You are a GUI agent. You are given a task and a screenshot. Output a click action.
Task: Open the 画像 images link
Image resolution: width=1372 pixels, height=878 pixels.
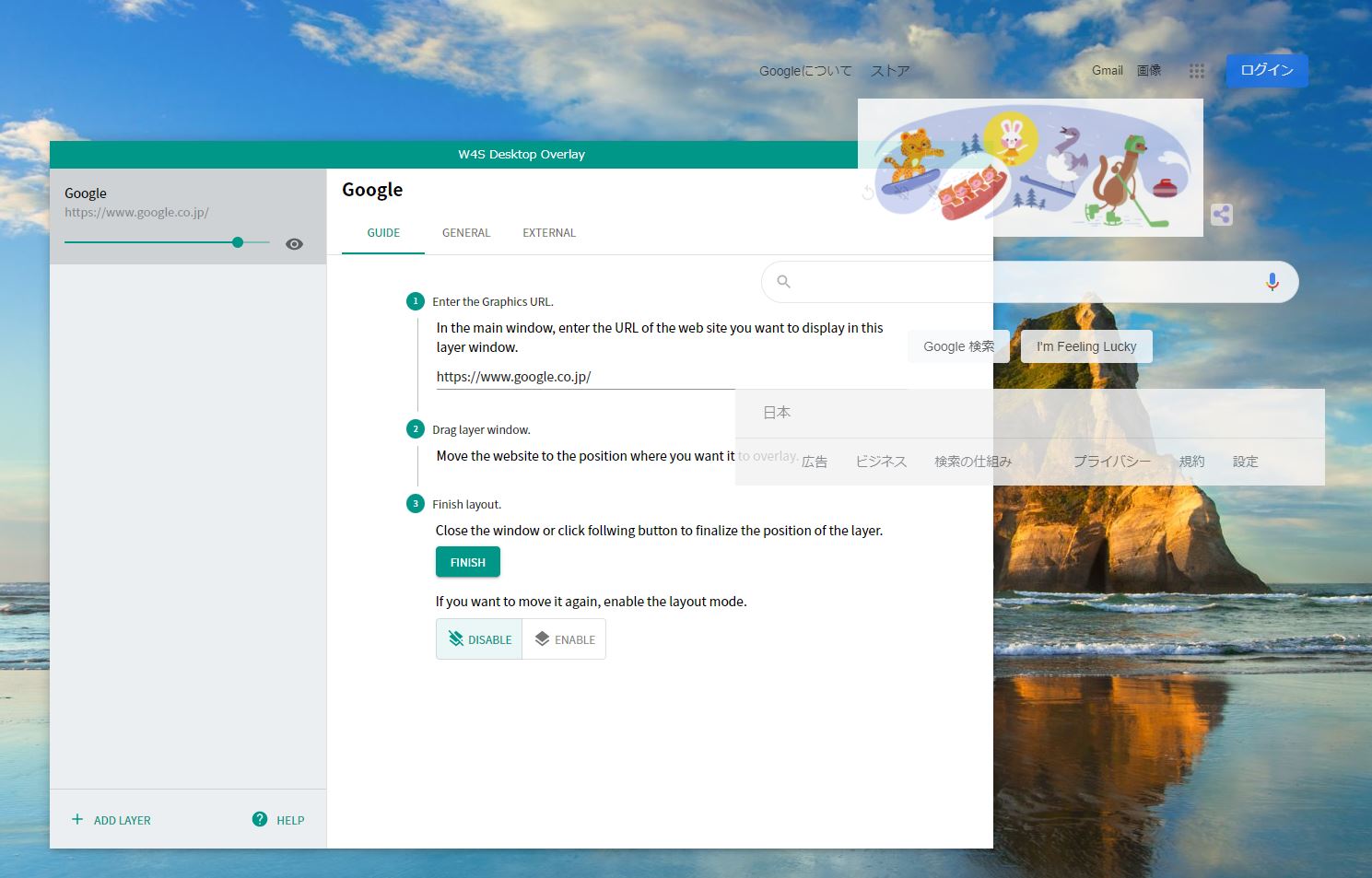(1149, 70)
